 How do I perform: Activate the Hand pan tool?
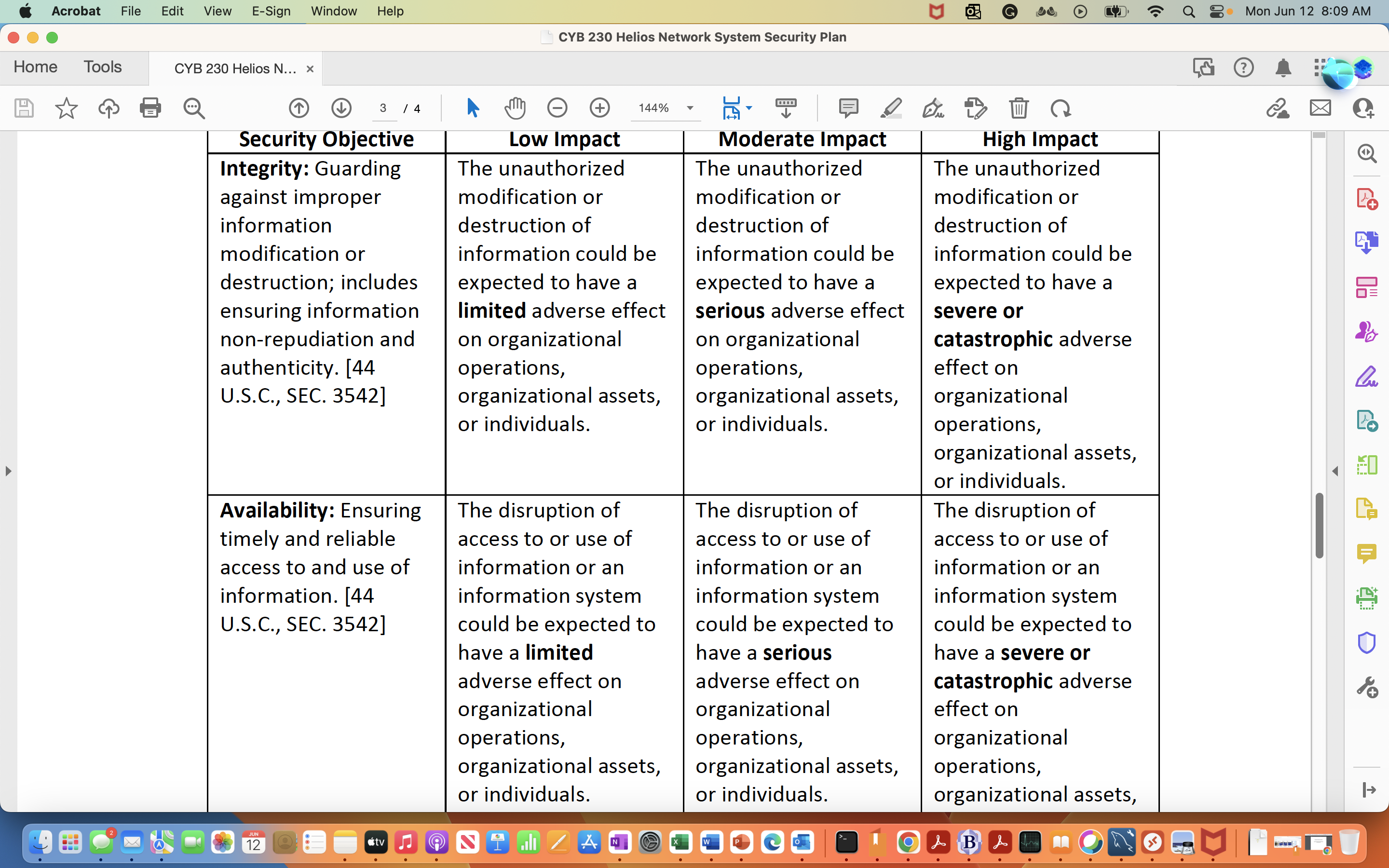click(x=515, y=108)
